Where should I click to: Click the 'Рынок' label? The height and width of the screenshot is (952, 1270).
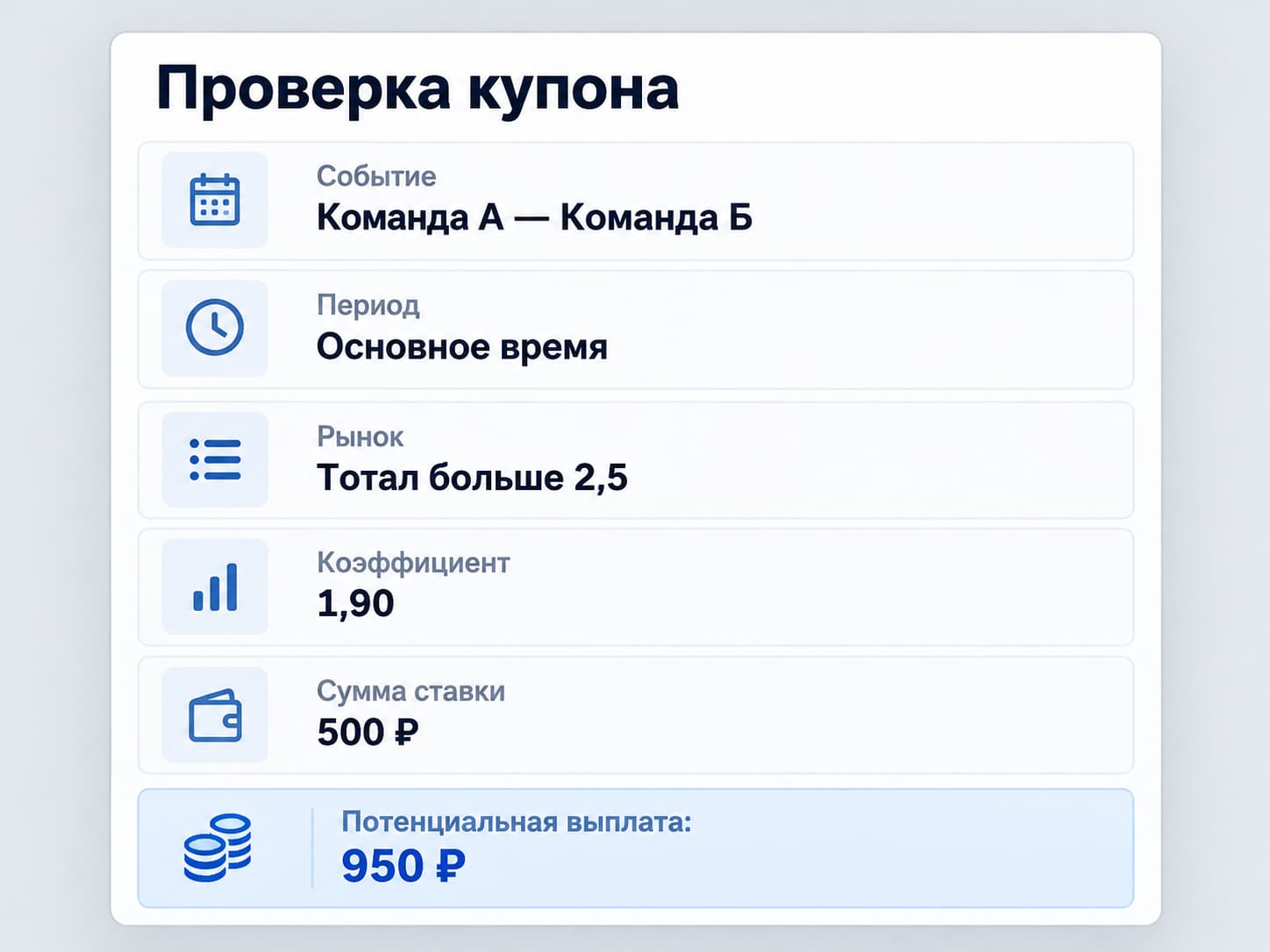tap(360, 437)
